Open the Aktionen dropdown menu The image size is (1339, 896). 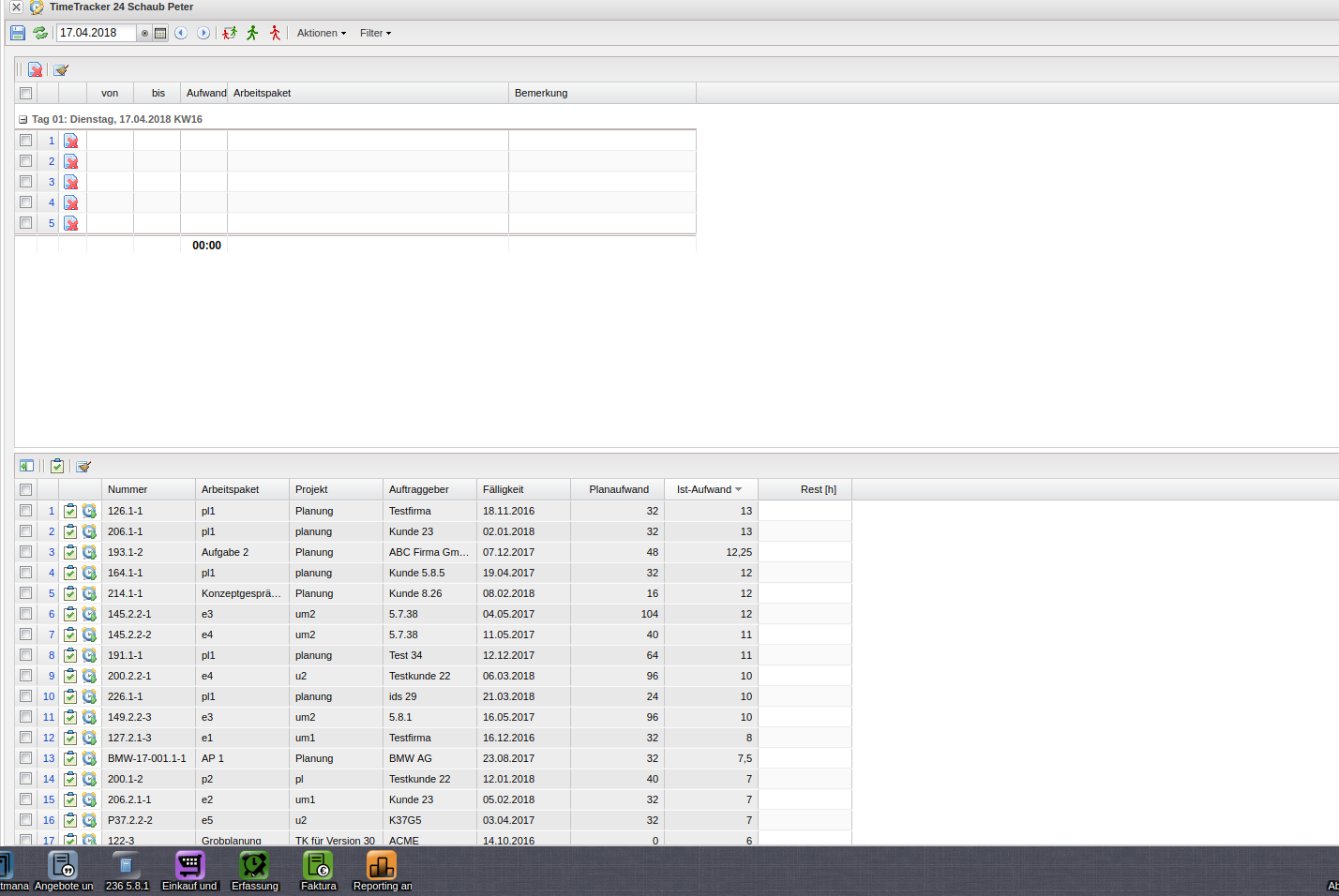321,33
